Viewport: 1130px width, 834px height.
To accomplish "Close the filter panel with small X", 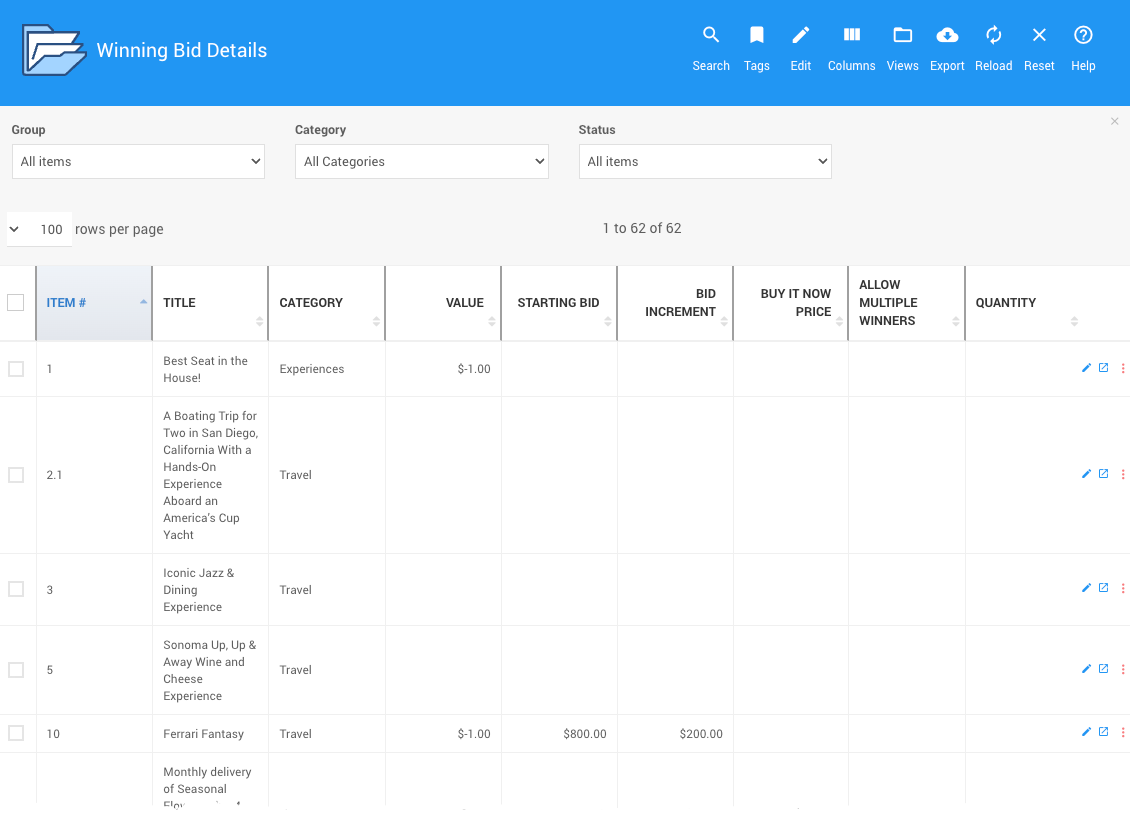I will [1115, 121].
